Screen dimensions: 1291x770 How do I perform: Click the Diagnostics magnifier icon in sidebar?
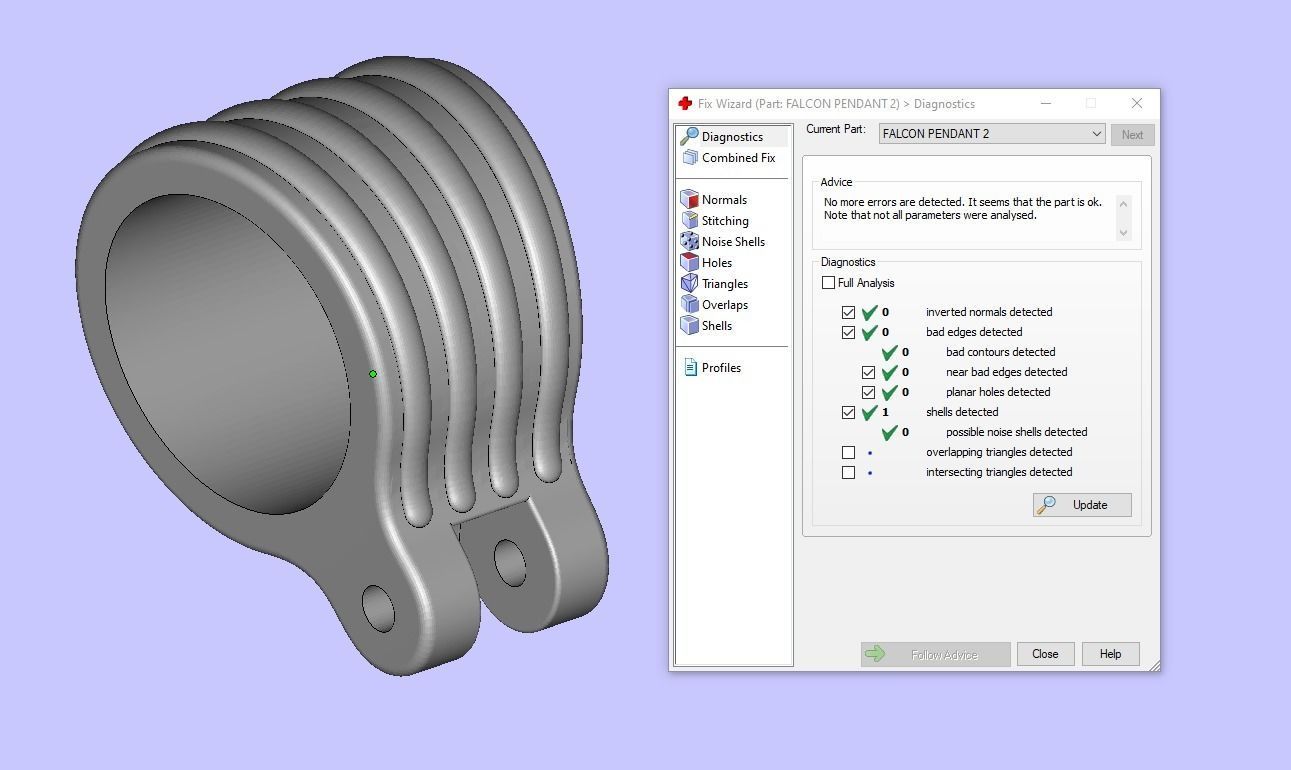689,136
